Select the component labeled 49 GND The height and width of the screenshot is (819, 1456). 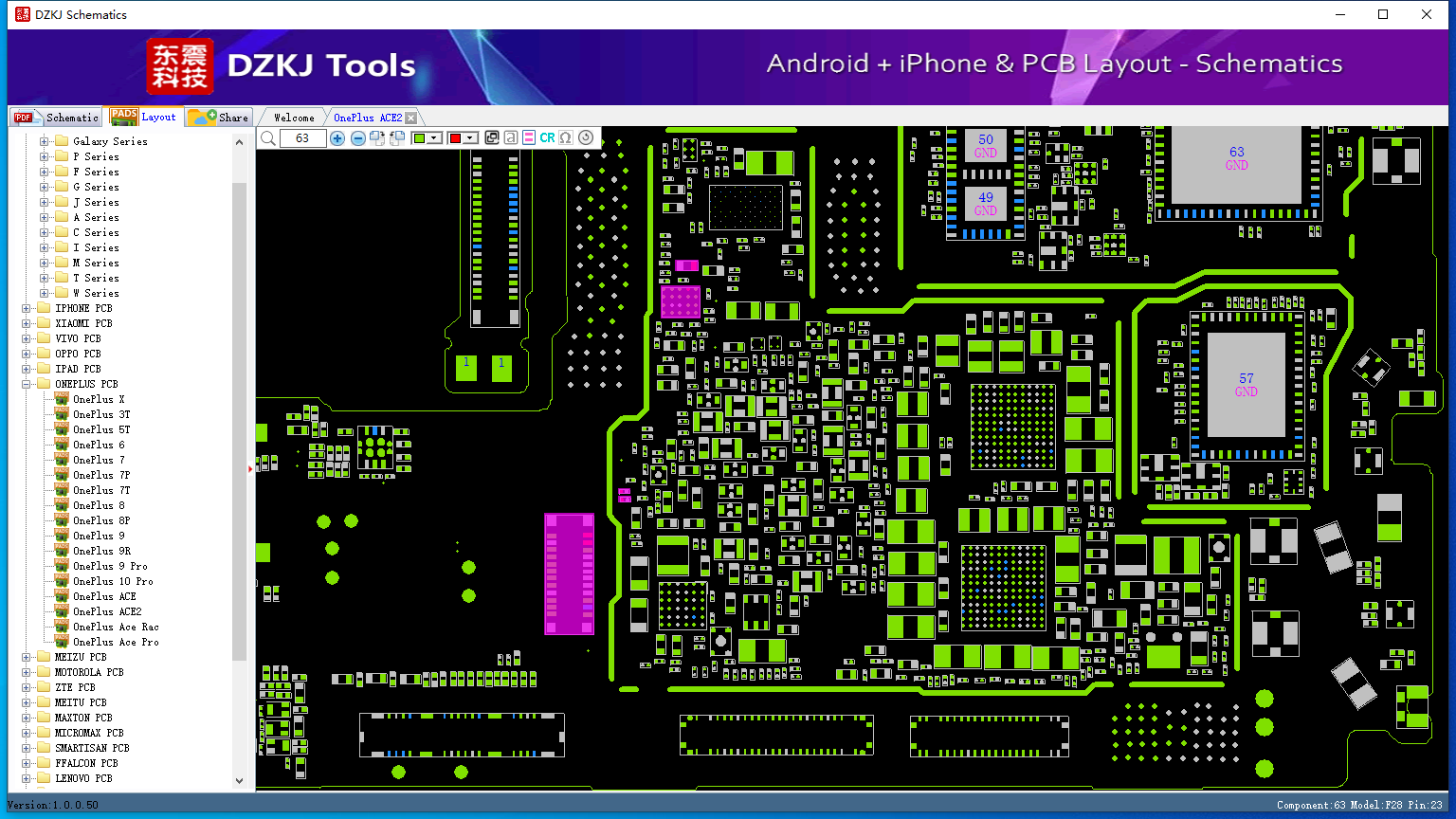[x=986, y=204]
